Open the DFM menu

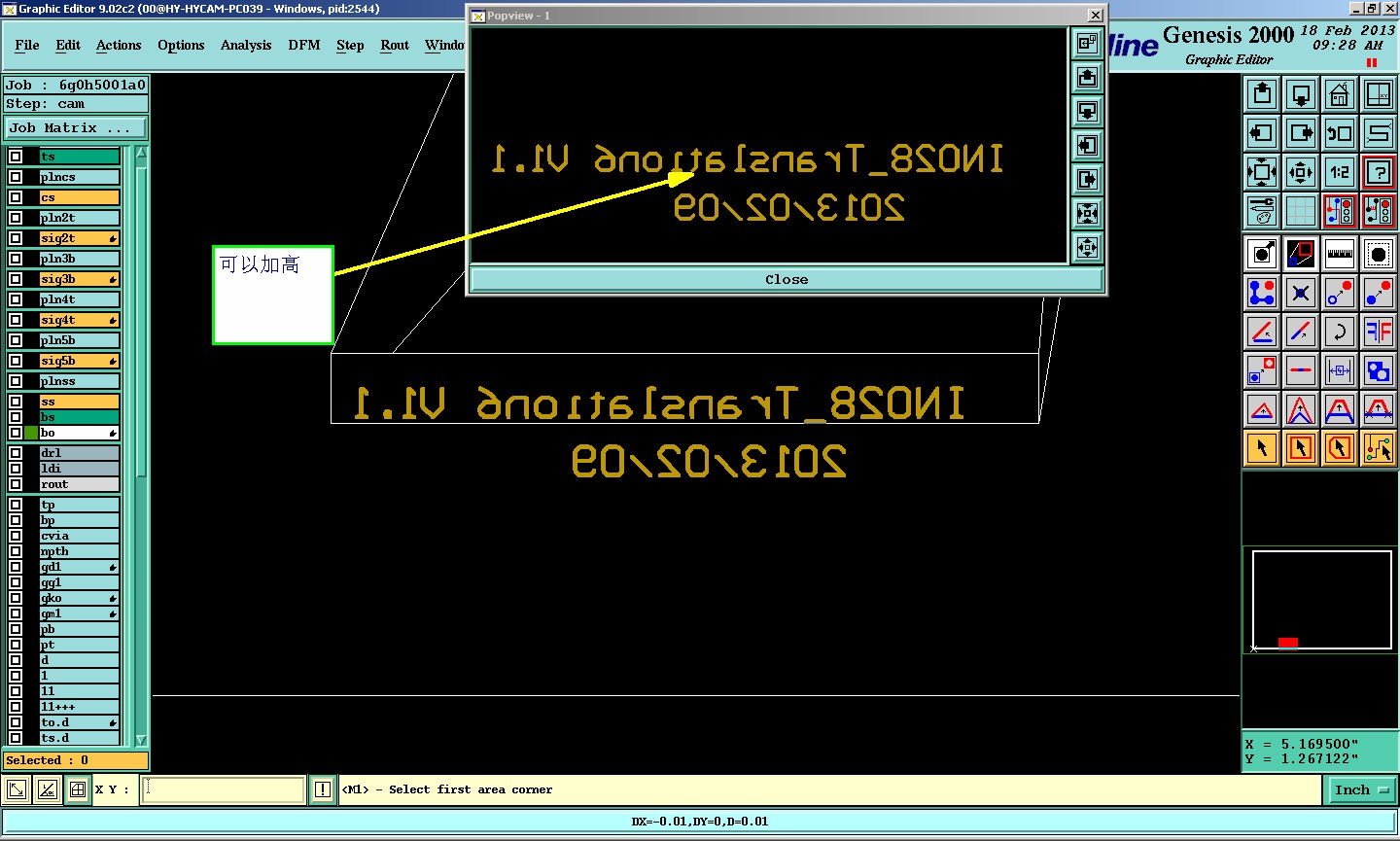[304, 45]
